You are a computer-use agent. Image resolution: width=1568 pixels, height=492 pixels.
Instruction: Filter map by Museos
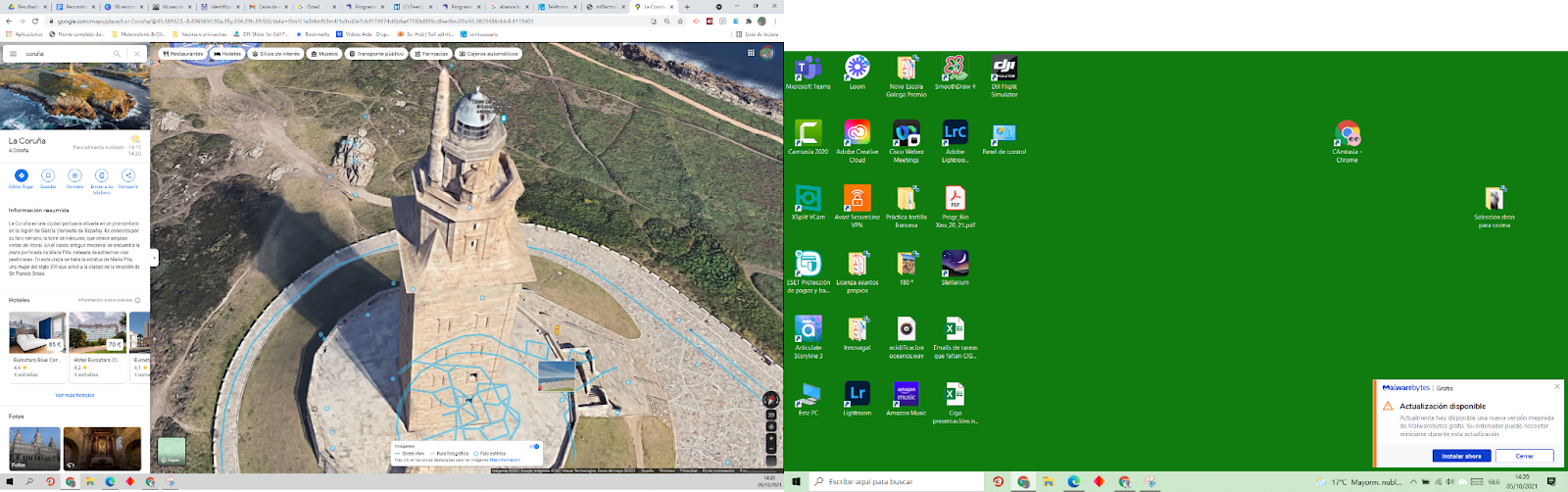click(x=325, y=54)
